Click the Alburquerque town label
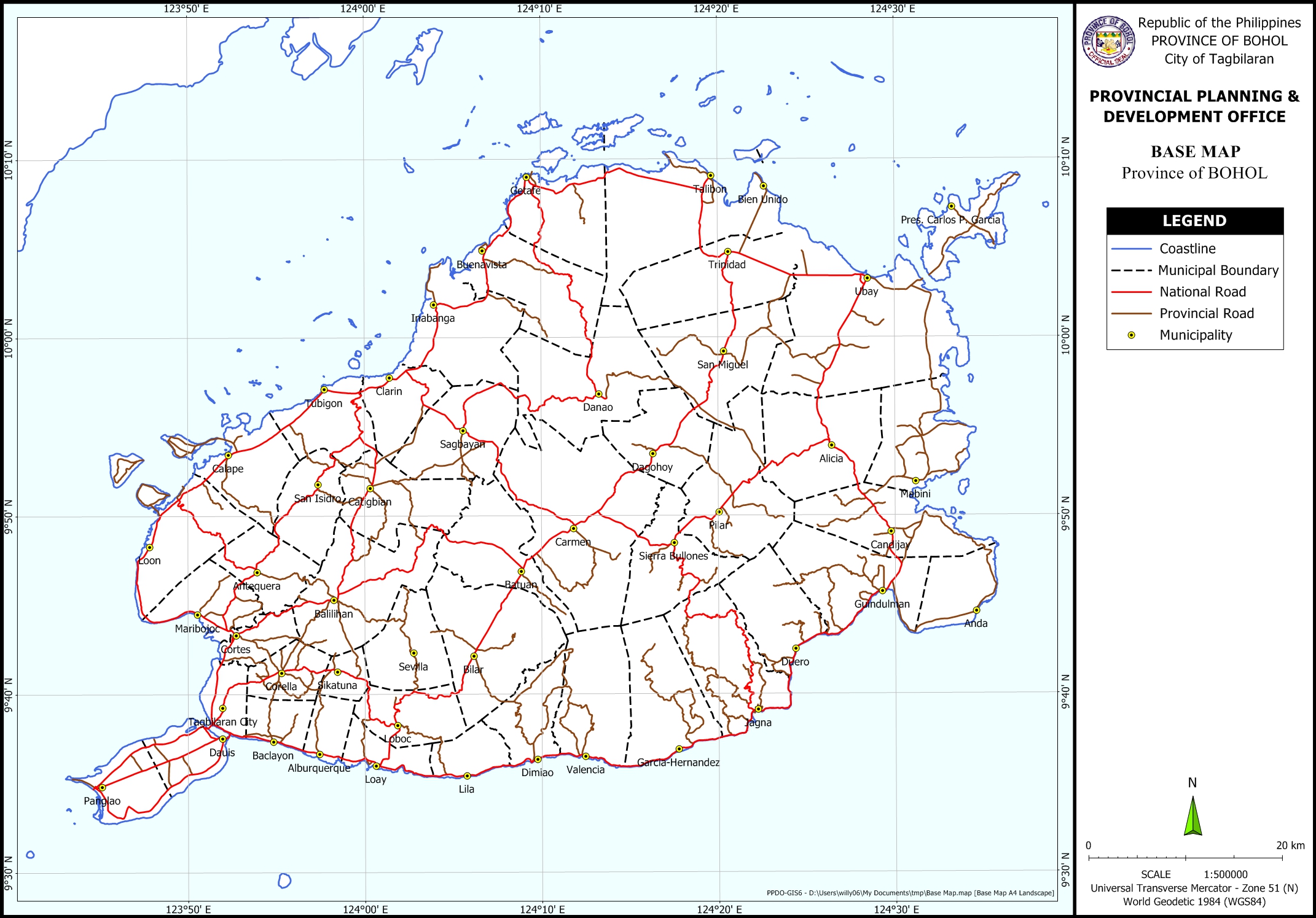 tap(319, 769)
